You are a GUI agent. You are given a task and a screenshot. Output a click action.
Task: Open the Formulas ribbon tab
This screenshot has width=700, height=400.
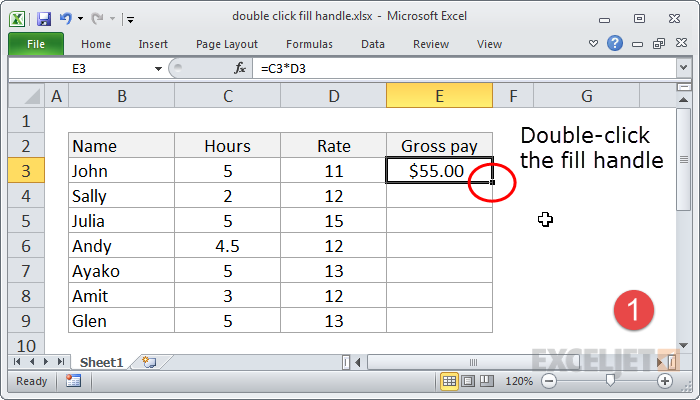[309, 44]
